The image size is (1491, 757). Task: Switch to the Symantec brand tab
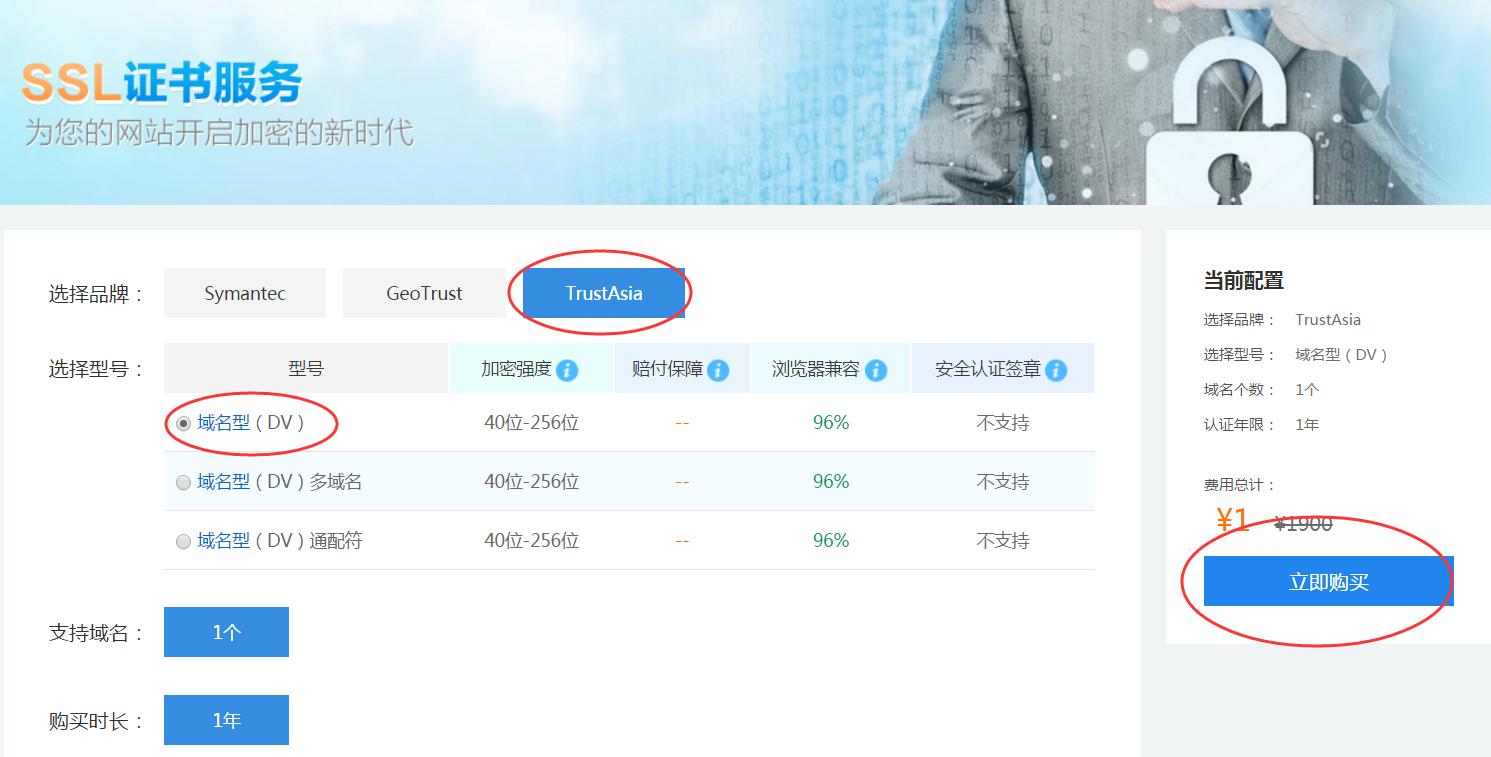tap(244, 293)
